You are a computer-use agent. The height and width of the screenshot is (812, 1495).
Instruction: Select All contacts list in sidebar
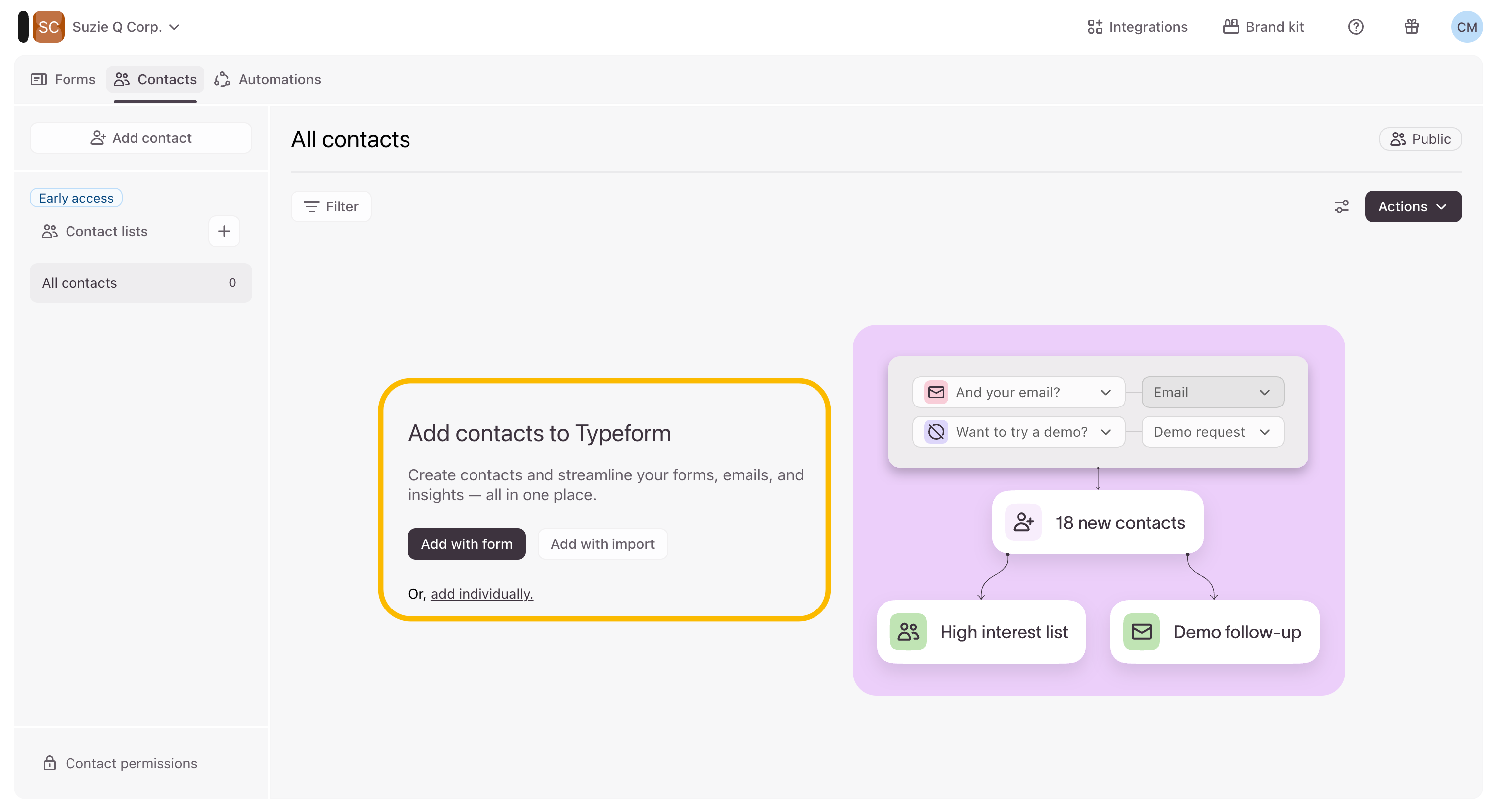click(x=140, y=283)
